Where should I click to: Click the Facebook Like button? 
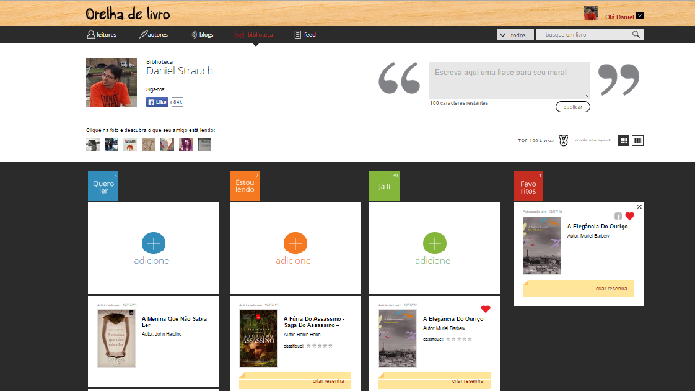coord(157,102)
